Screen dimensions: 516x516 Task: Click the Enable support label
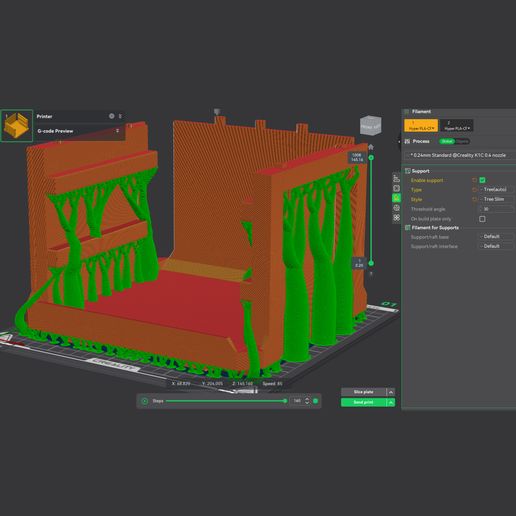(427, 180)
